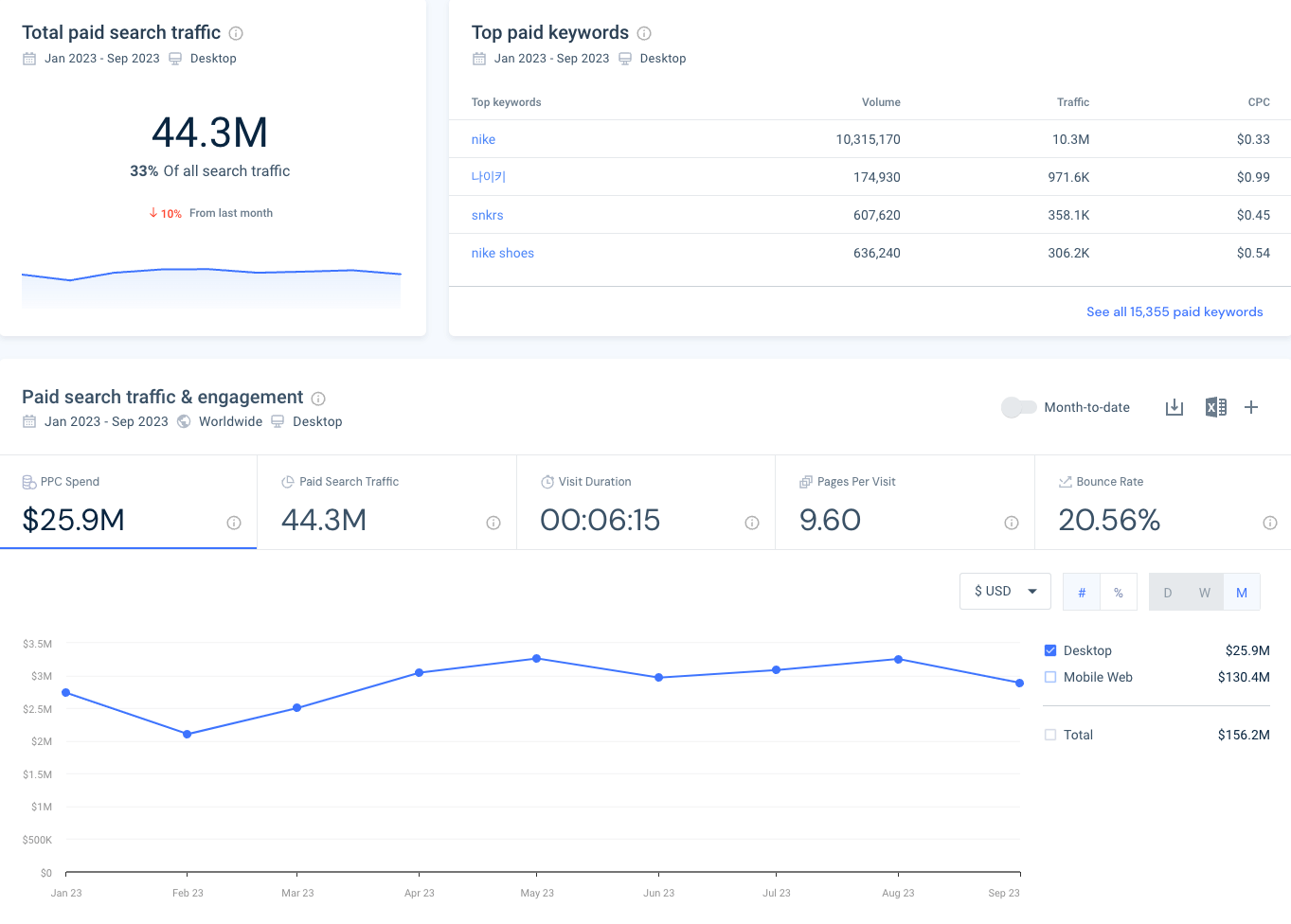Viewport: 1291px width, 924px height.
Task: Click the $156.2M total value
Action: pos(1244,735)
